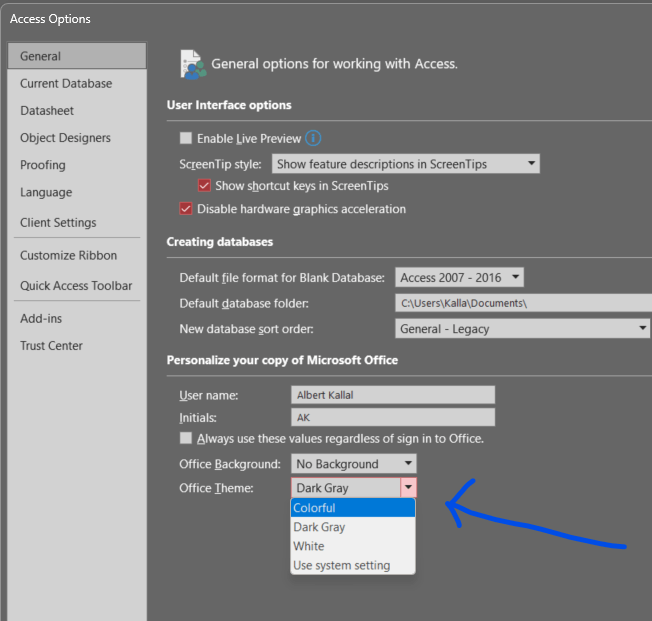652x621 pixels.
Task: Open the ScreenTip style dropdown
Action: click(x=405, y=164)
